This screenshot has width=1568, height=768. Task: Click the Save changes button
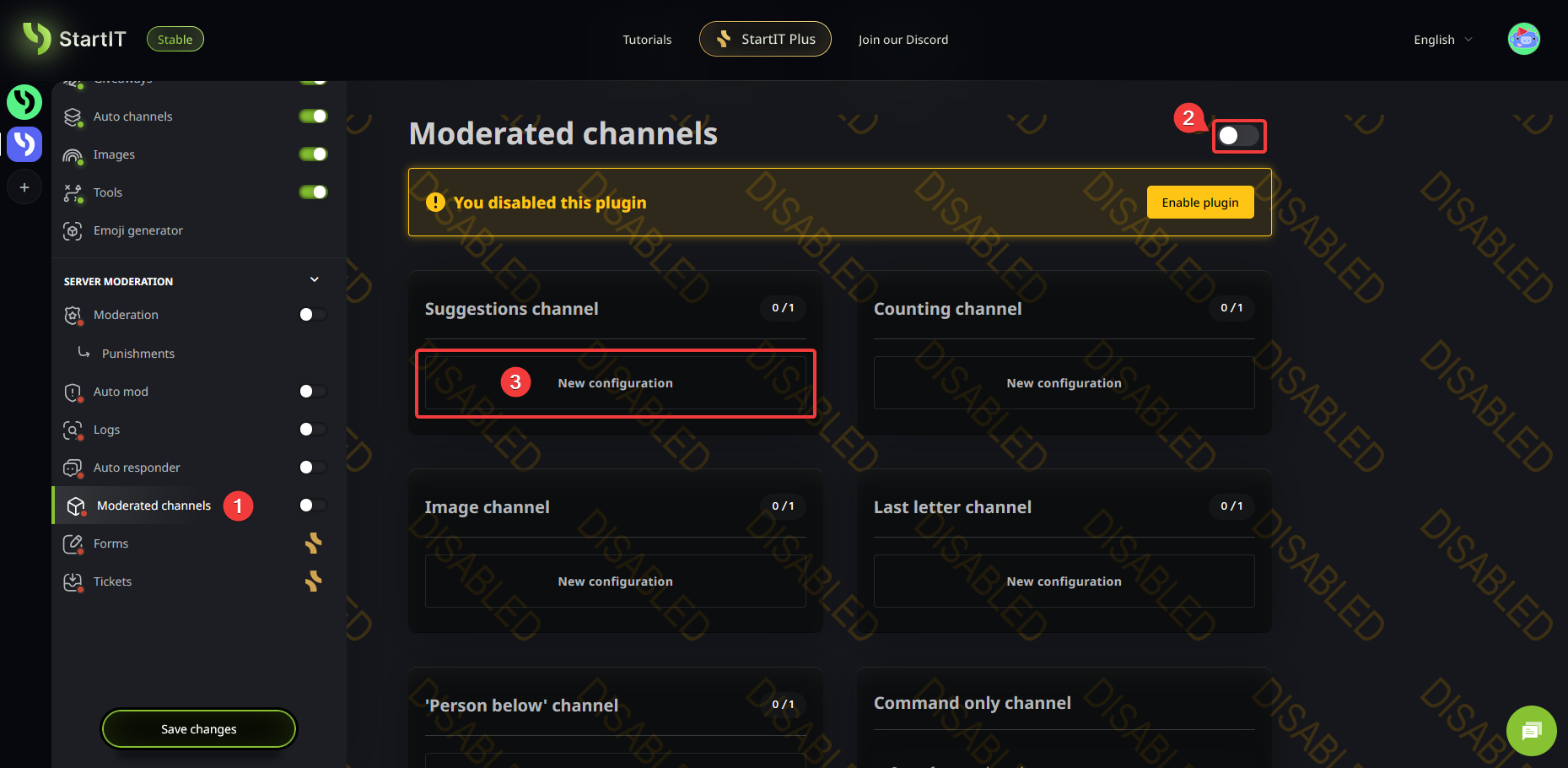click(199, 729)
